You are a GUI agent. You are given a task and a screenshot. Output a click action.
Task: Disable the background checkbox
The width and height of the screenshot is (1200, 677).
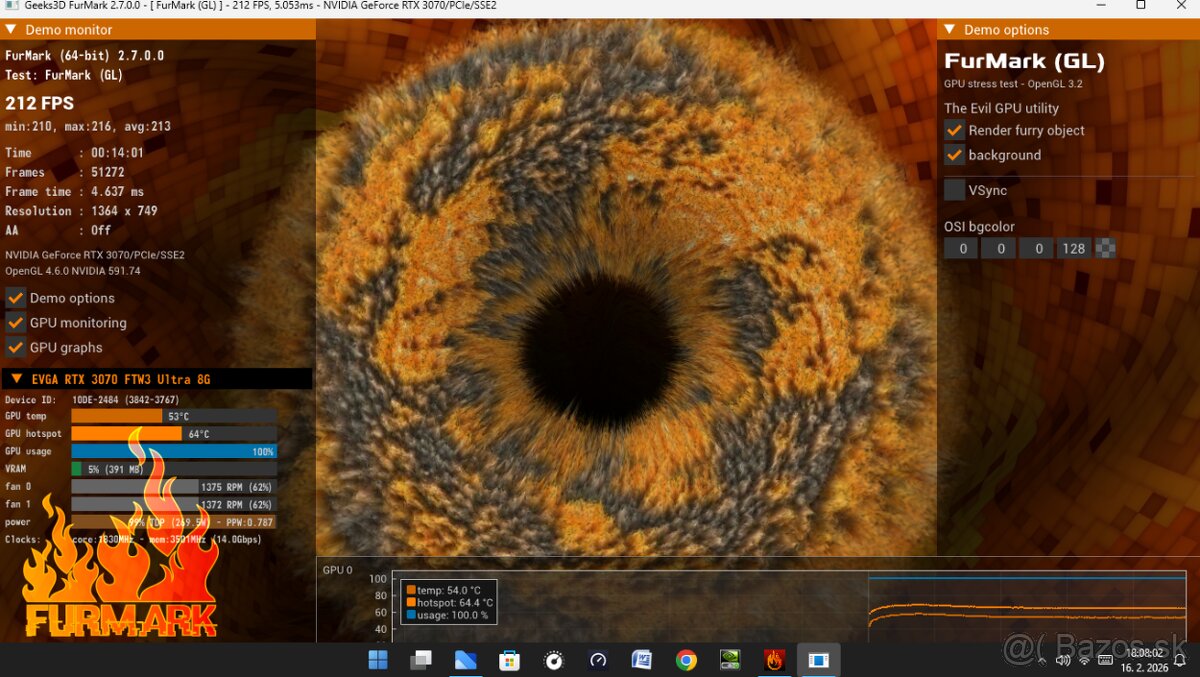tap(955, 155)
